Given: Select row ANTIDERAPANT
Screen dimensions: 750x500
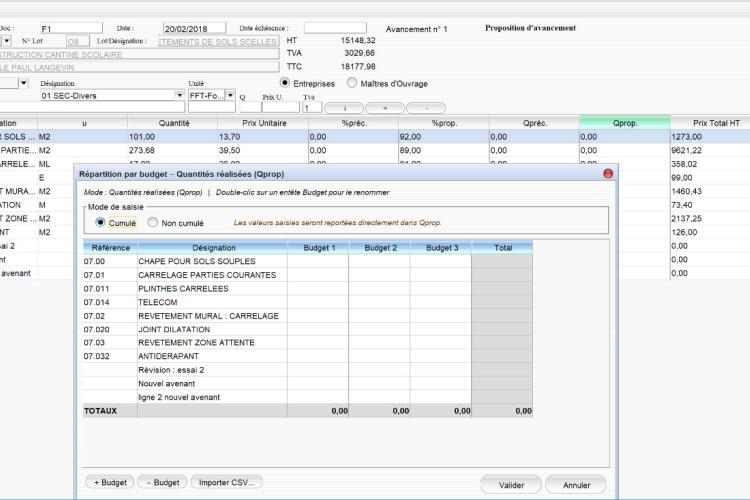Looking at the screenshot, I should coord(308,356).
